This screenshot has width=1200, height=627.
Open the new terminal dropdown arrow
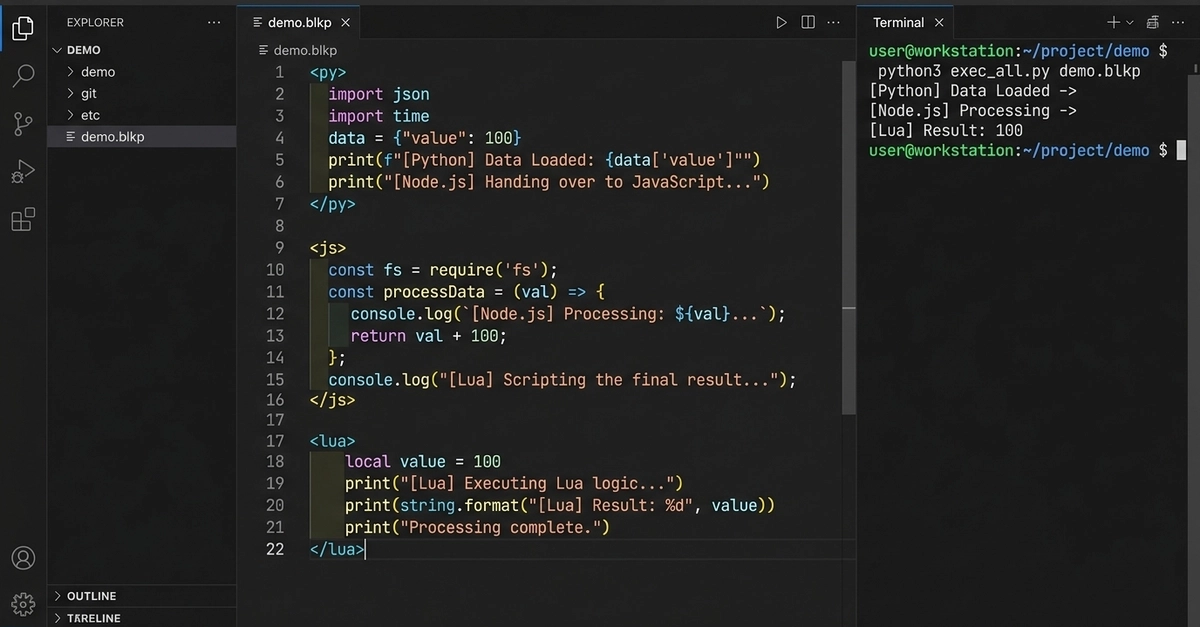(1130, 22)
